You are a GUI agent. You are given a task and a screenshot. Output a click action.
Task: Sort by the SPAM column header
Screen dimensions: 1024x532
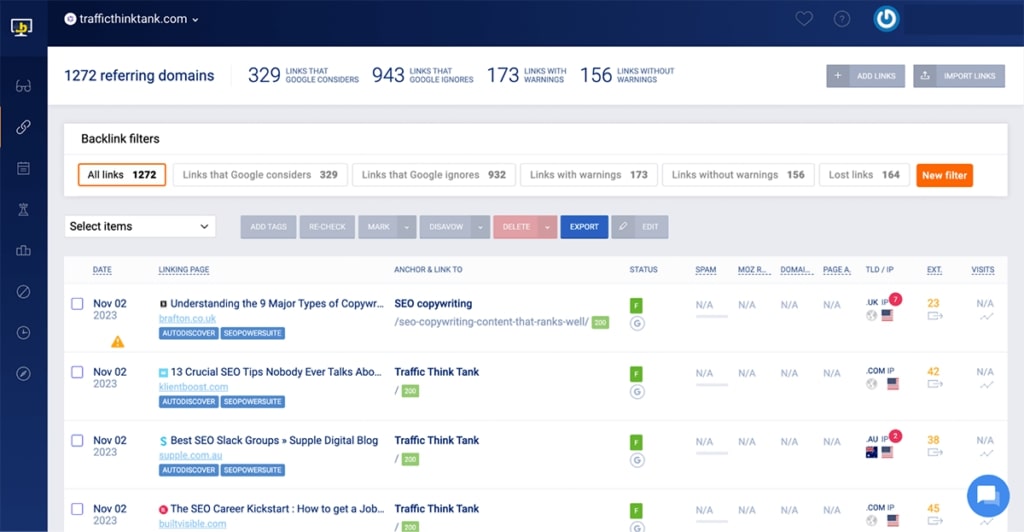point(705,270)
